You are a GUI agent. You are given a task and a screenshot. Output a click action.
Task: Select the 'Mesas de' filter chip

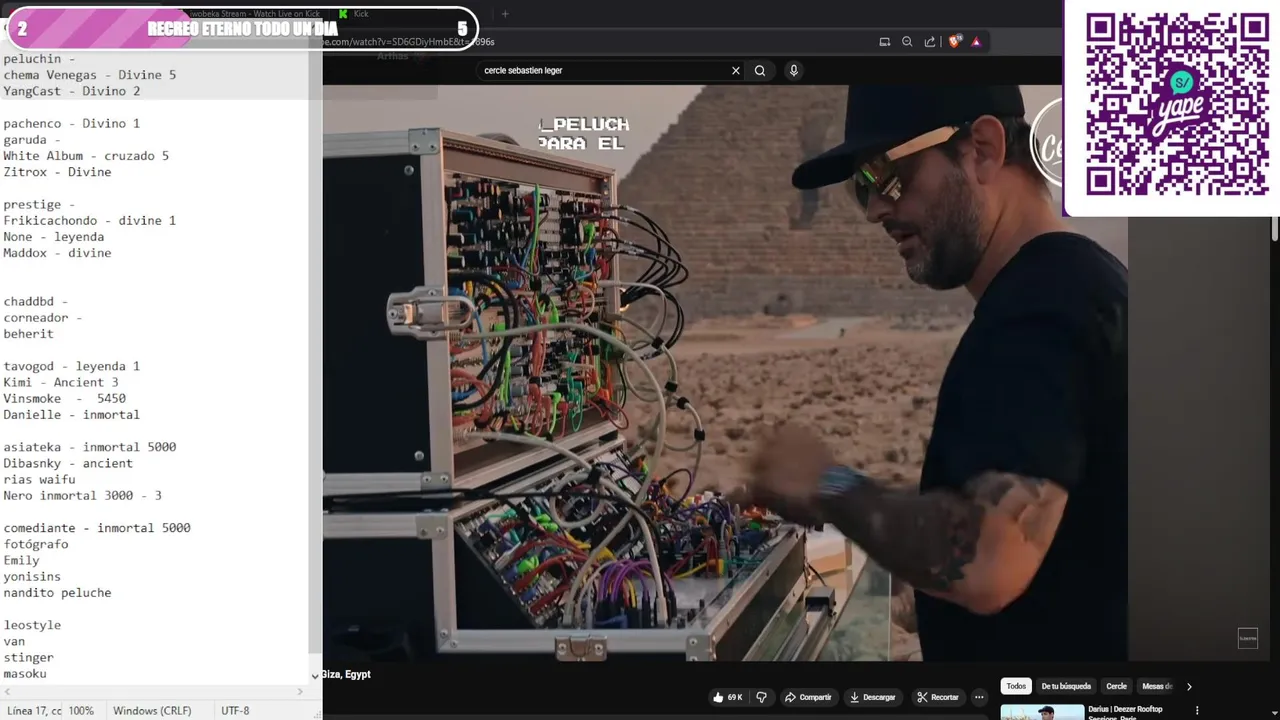coord(1156,686)
